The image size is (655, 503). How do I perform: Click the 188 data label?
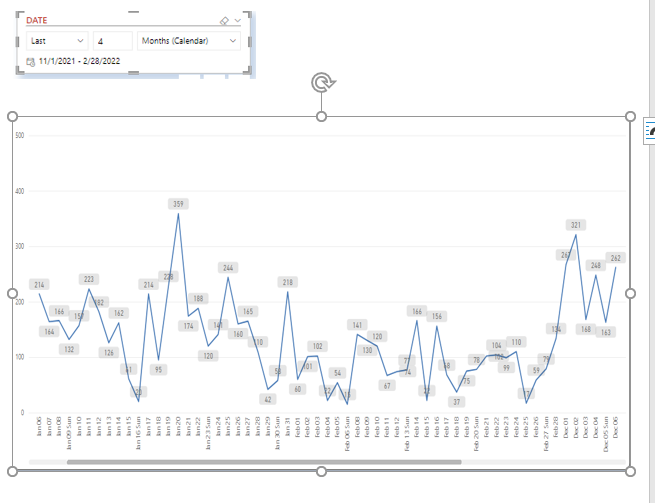tap(198, 298)
